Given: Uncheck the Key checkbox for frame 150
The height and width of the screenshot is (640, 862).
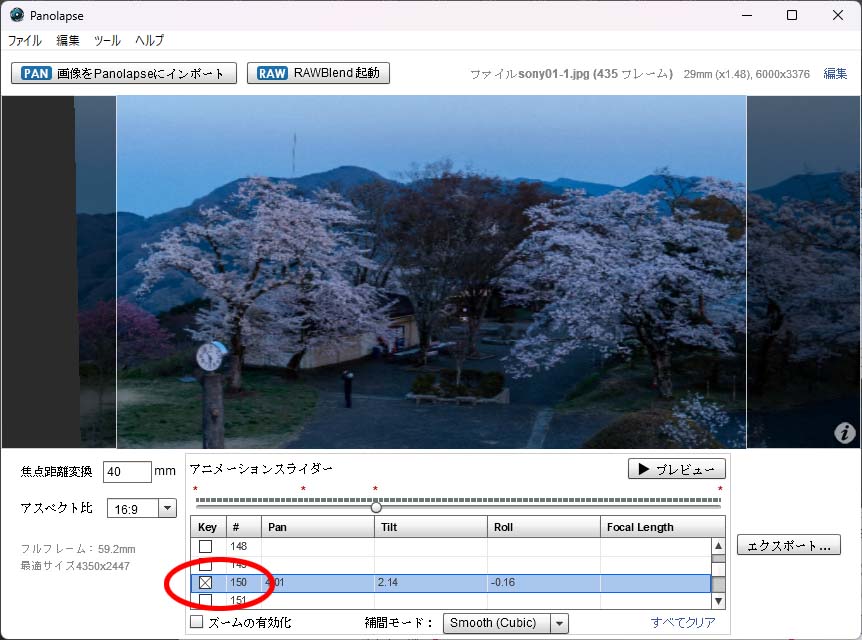Looking at the screenshot, I should (206, 583).
